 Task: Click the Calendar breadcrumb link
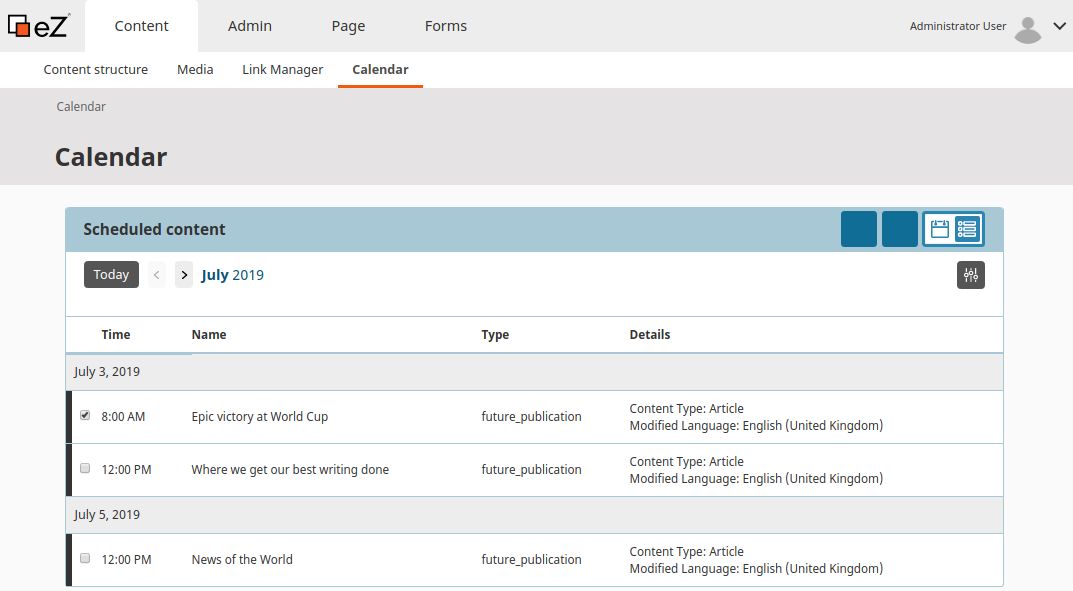81,107
